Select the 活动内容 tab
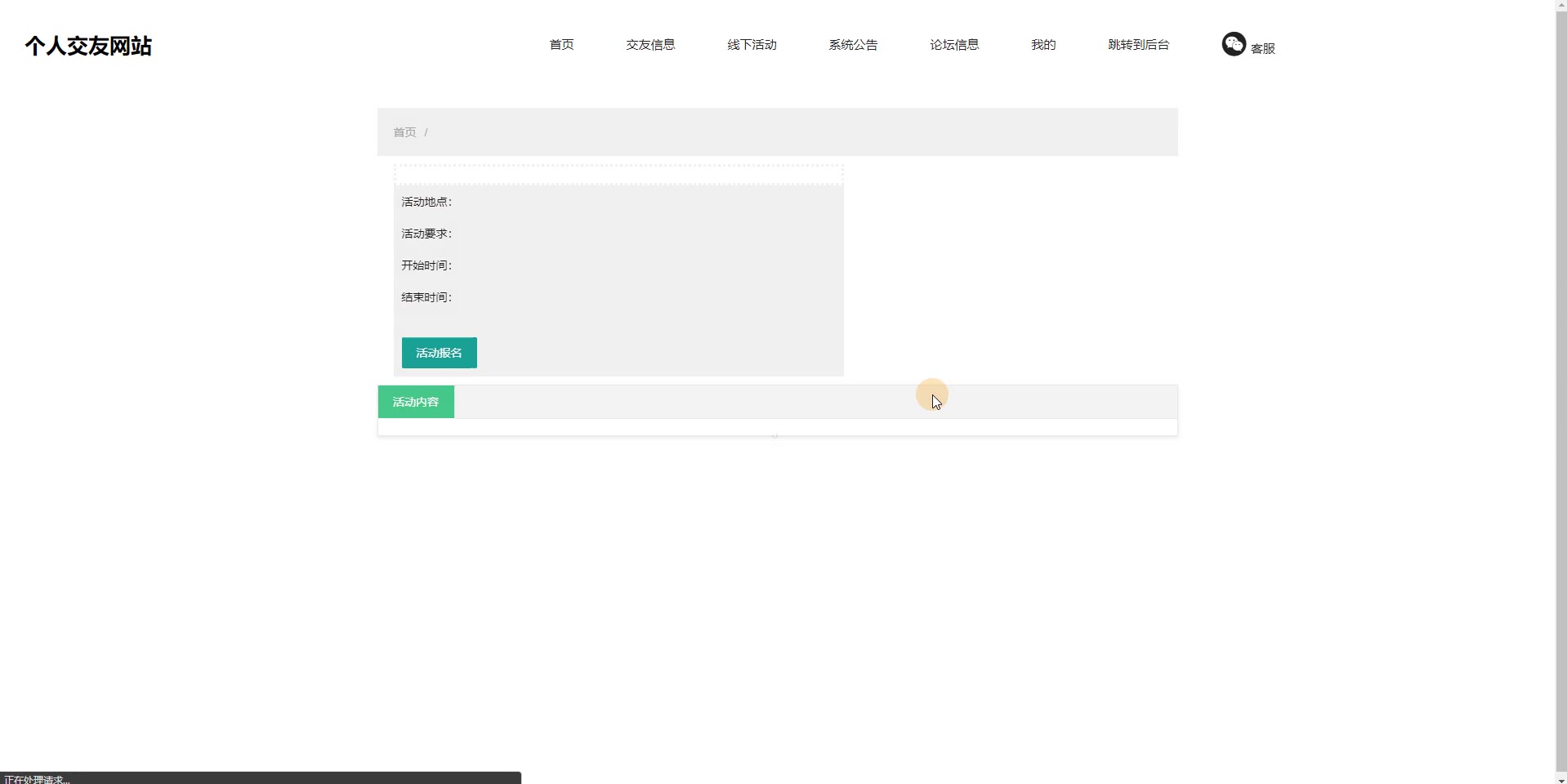 click(416, 402)
